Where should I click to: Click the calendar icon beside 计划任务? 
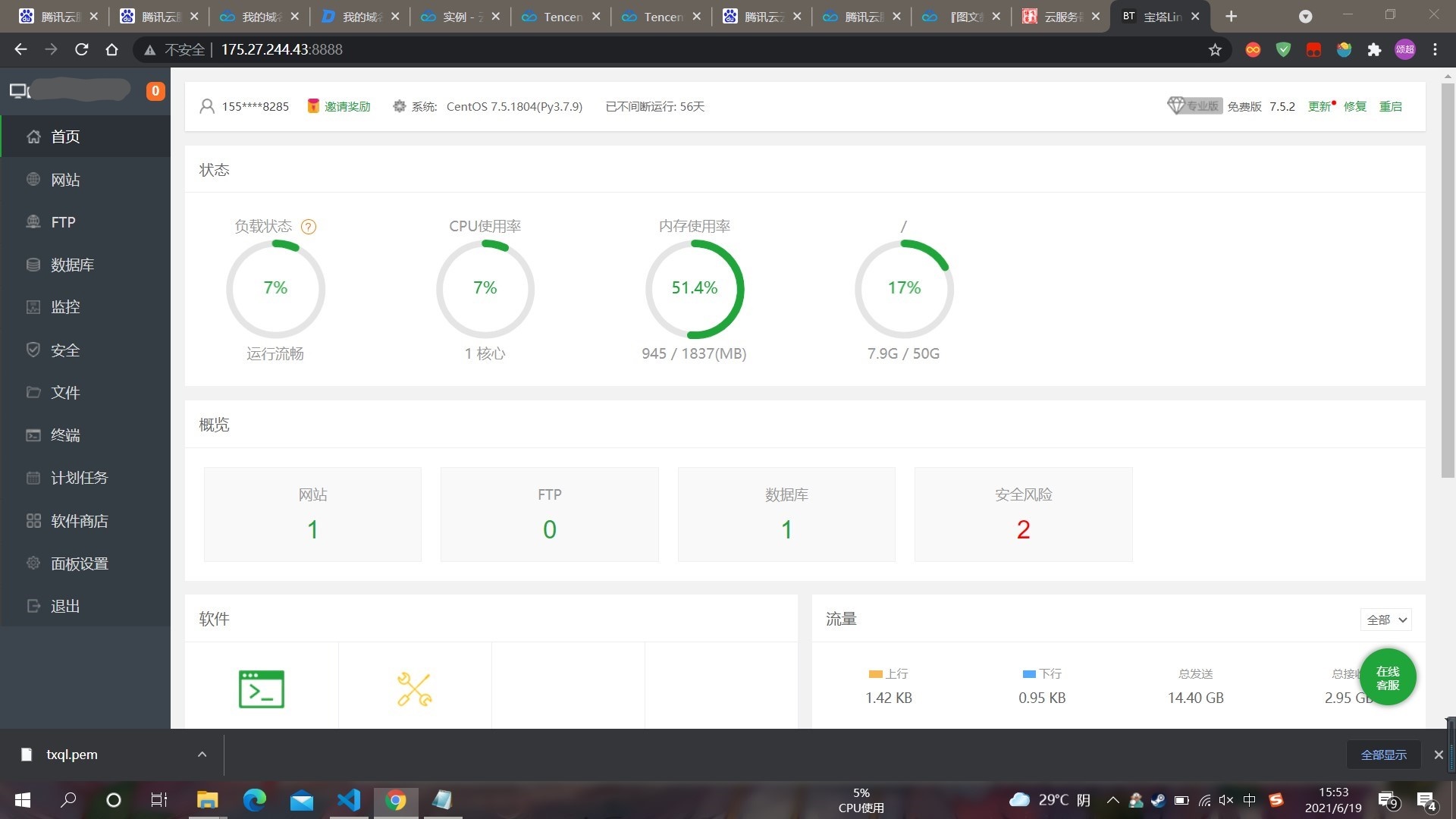coord(33,478)
